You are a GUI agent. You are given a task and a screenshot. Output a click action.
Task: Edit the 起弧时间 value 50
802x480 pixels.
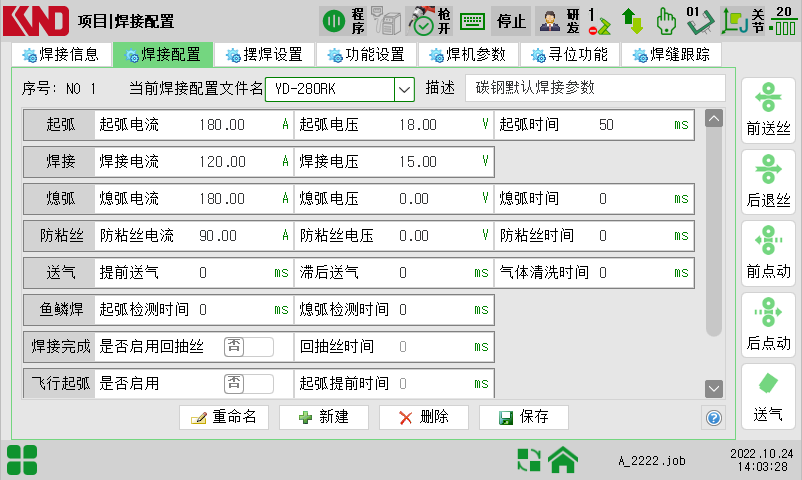606,125
